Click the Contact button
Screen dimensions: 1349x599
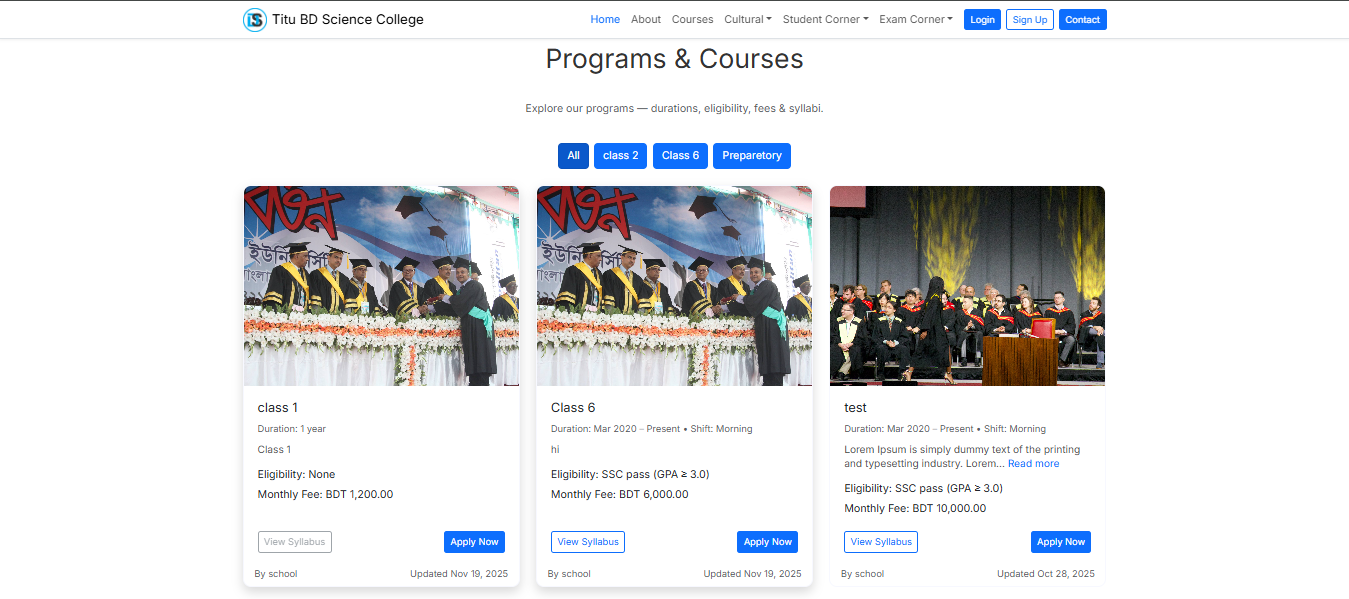(x=1082, y=20)
